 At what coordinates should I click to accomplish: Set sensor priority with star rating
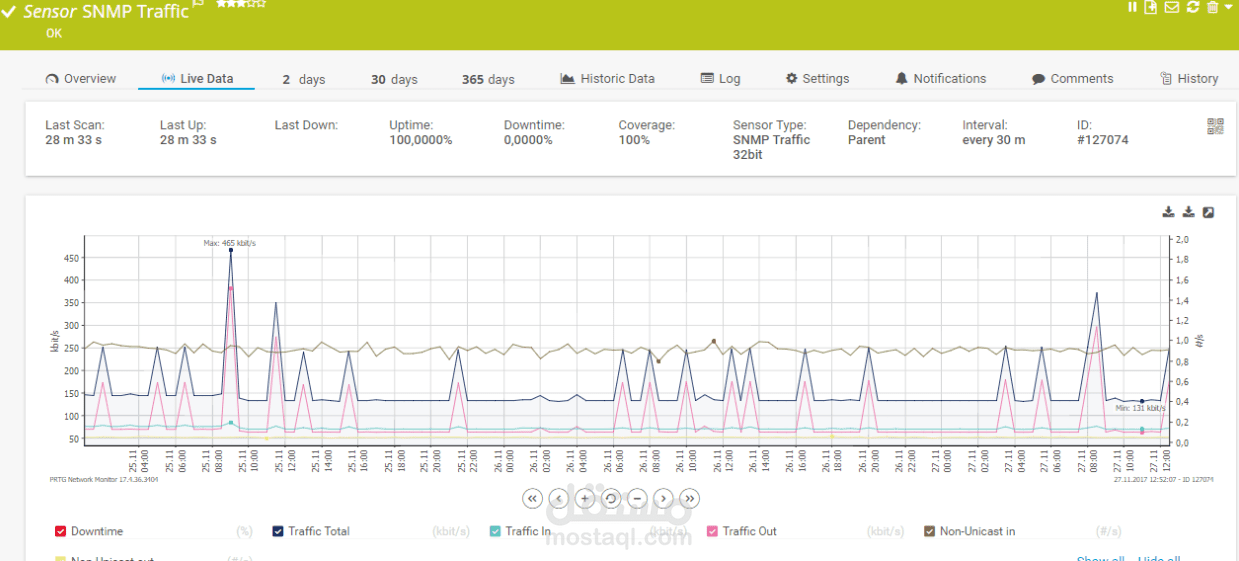point(241,4)
